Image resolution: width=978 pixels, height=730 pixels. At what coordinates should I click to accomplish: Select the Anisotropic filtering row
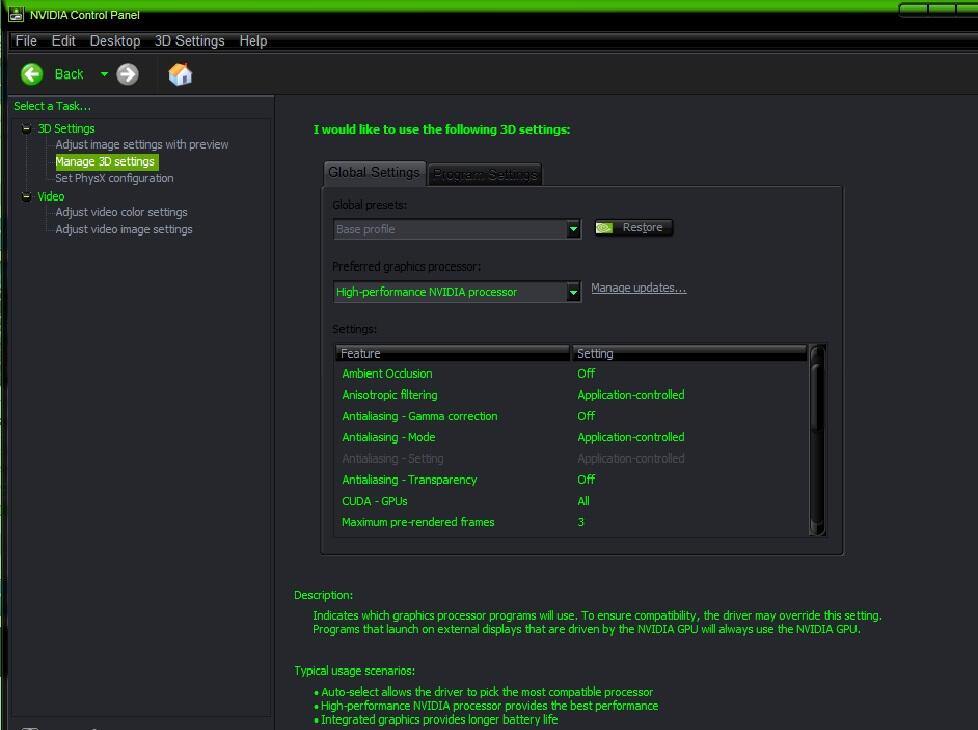coord(571,395)
